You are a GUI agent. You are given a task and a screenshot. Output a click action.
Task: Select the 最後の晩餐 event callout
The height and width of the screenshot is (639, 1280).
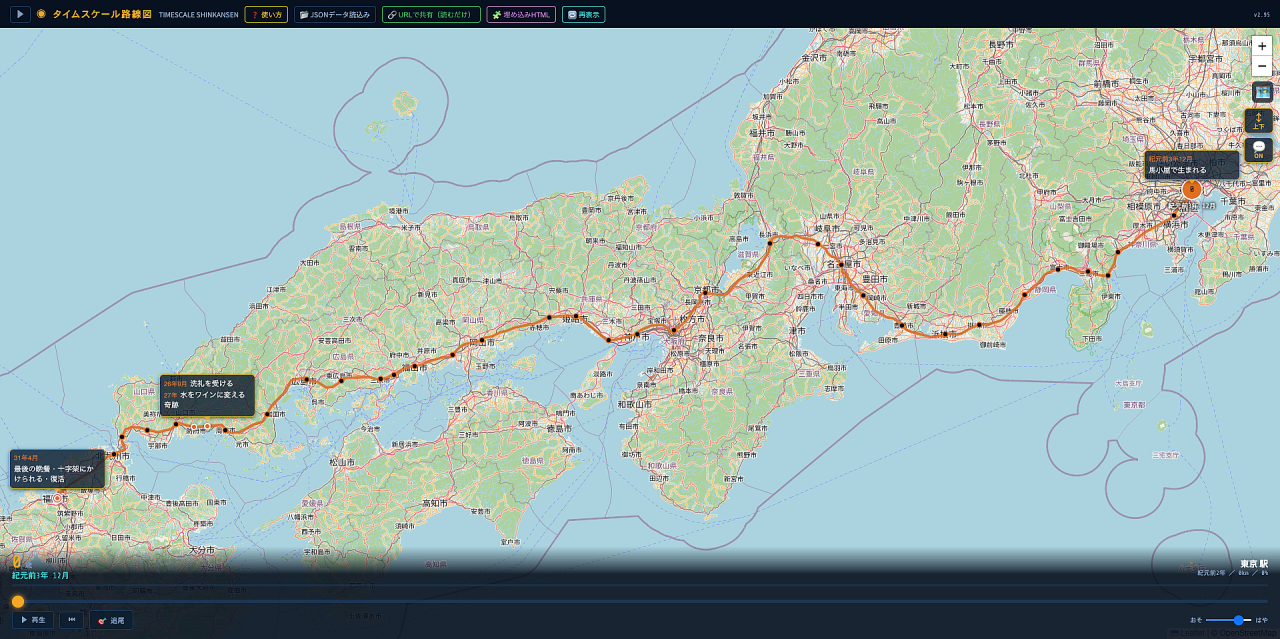pyautogui.click(x=58, y=468)
